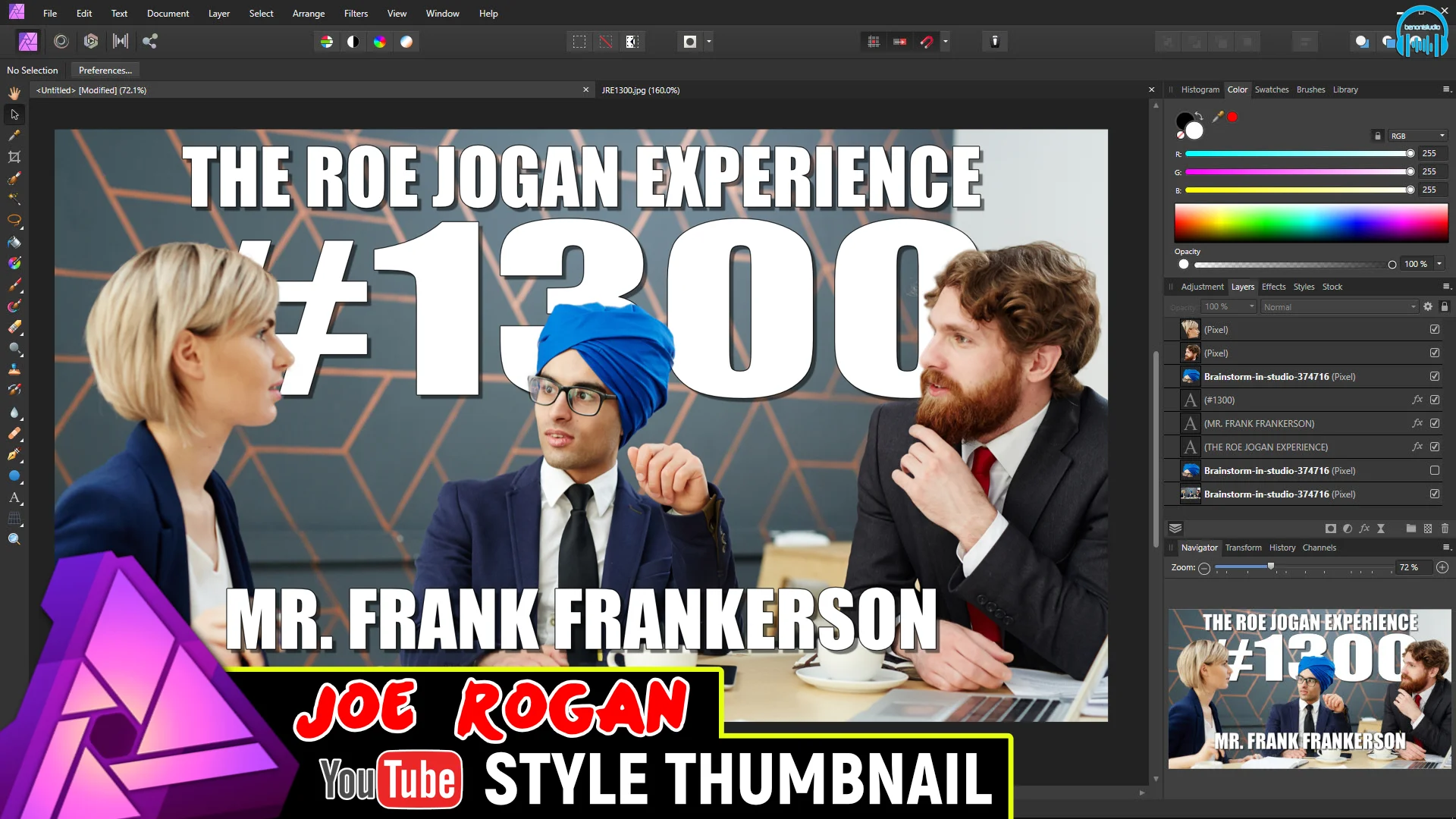The width and height of the screenshot is (1456, 819).
Task: Add mask layer icon in Layers panel
Action: [x=1331, y=529]
